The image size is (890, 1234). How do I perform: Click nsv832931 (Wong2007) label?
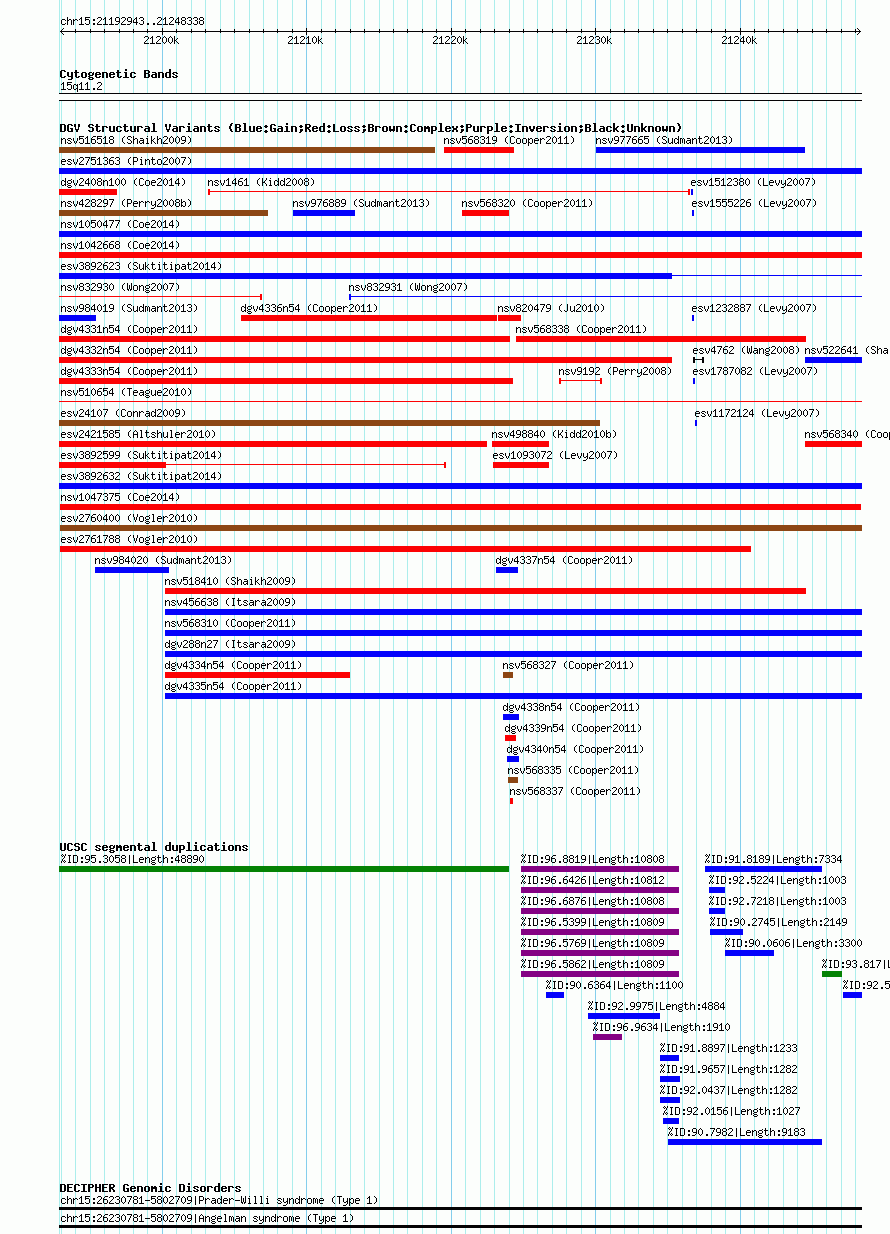[408, 288]
